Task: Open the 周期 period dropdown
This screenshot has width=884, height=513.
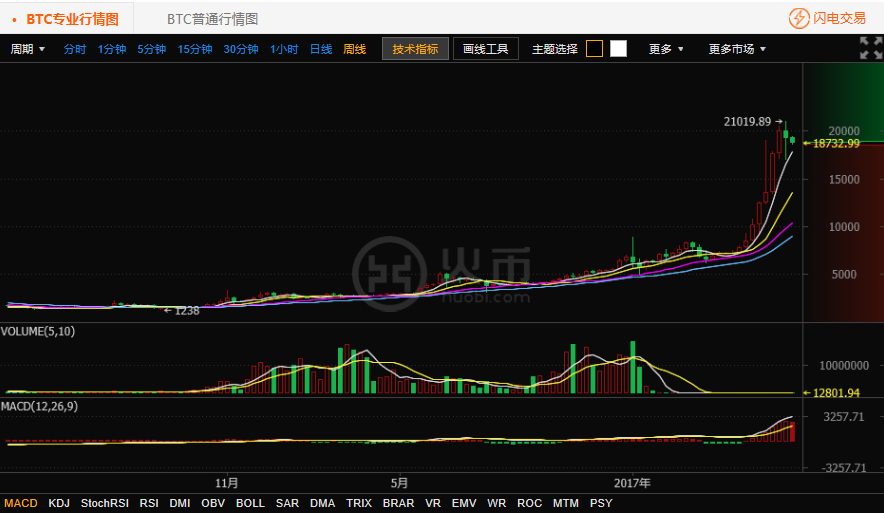Action: [28, 49]
